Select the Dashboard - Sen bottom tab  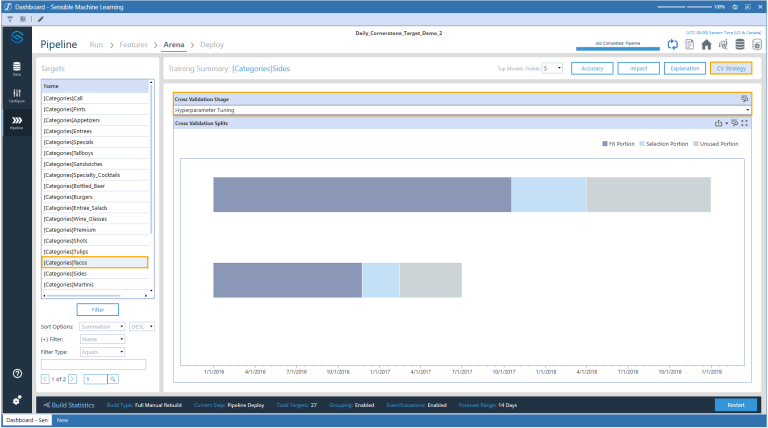pos(27,420)
